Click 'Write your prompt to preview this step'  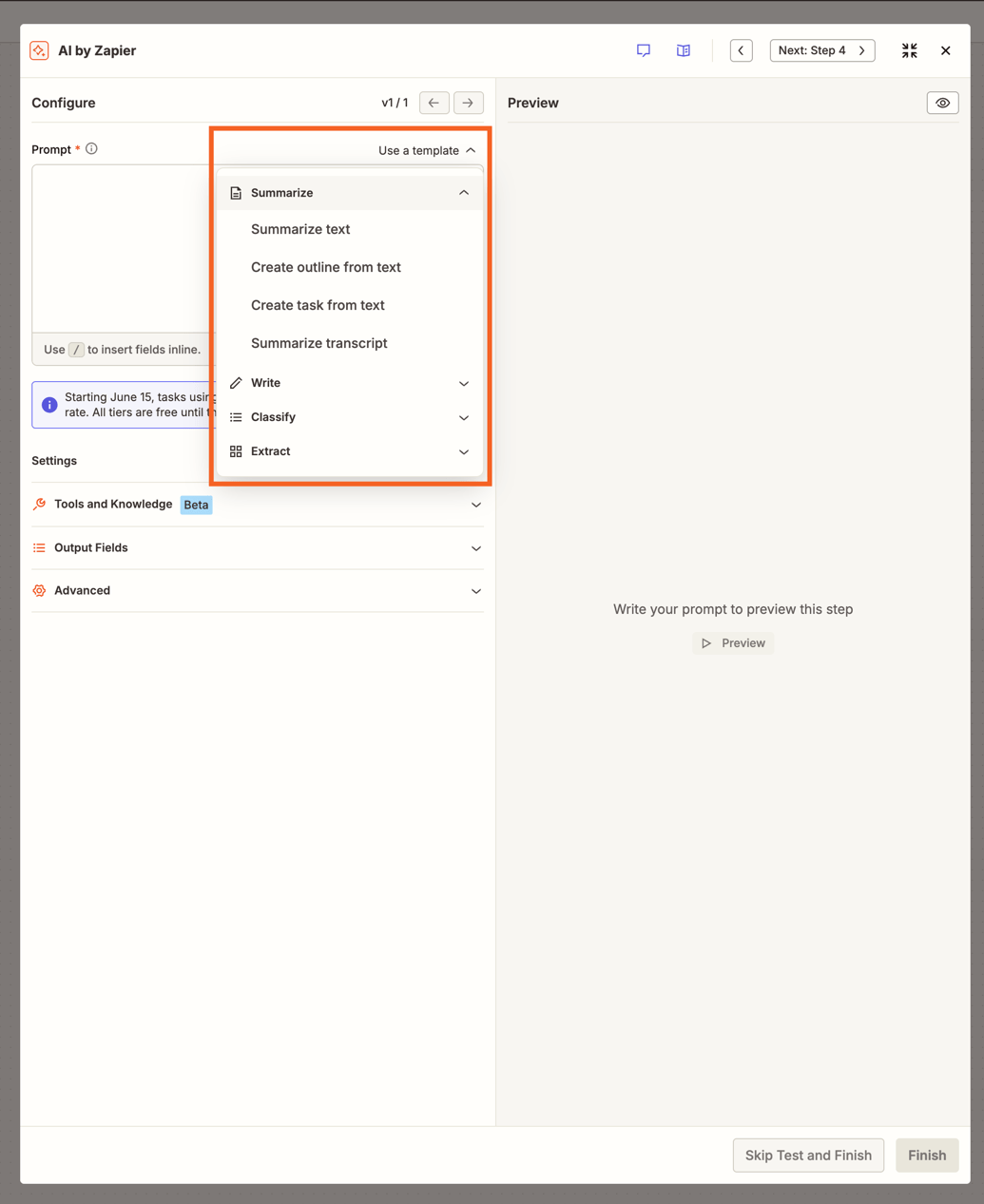(x=733, y=609)
